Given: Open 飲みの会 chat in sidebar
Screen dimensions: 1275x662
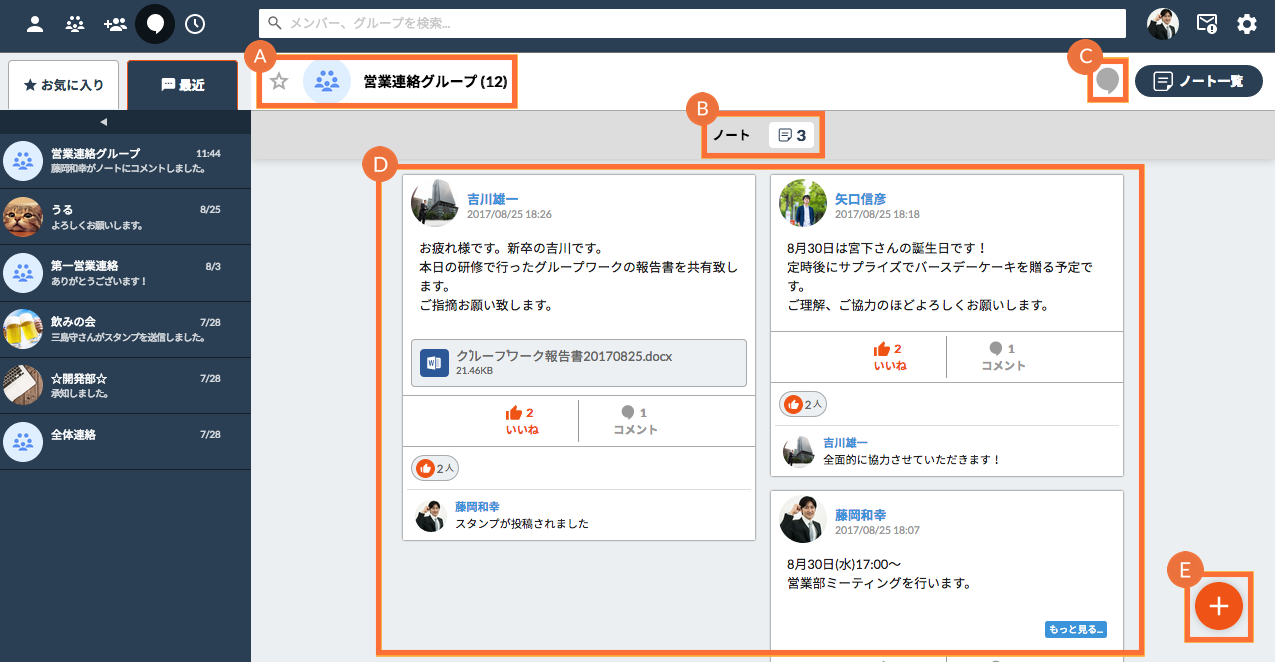Looking at the screenshot, I should coord(125,329).
